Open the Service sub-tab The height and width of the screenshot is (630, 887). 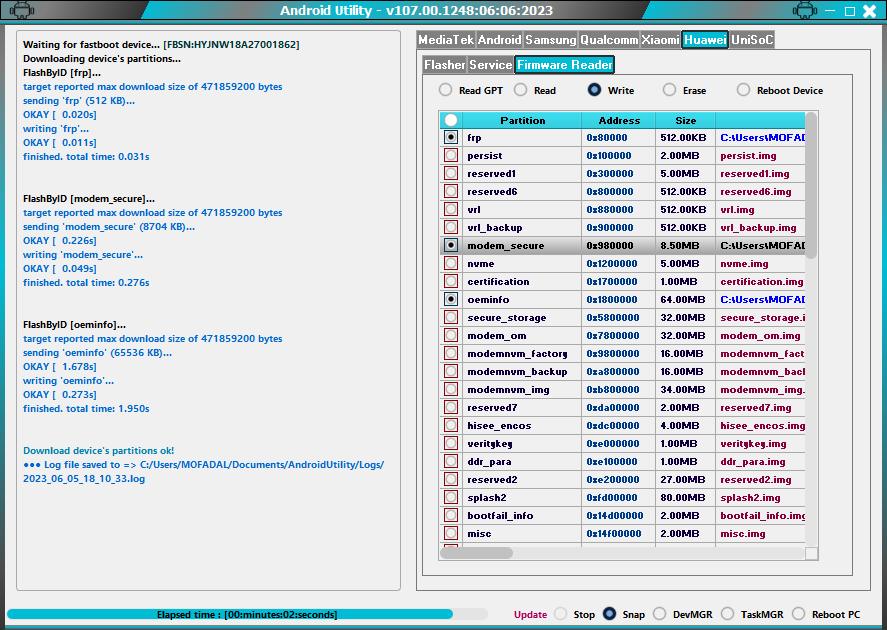coord(490,65)
